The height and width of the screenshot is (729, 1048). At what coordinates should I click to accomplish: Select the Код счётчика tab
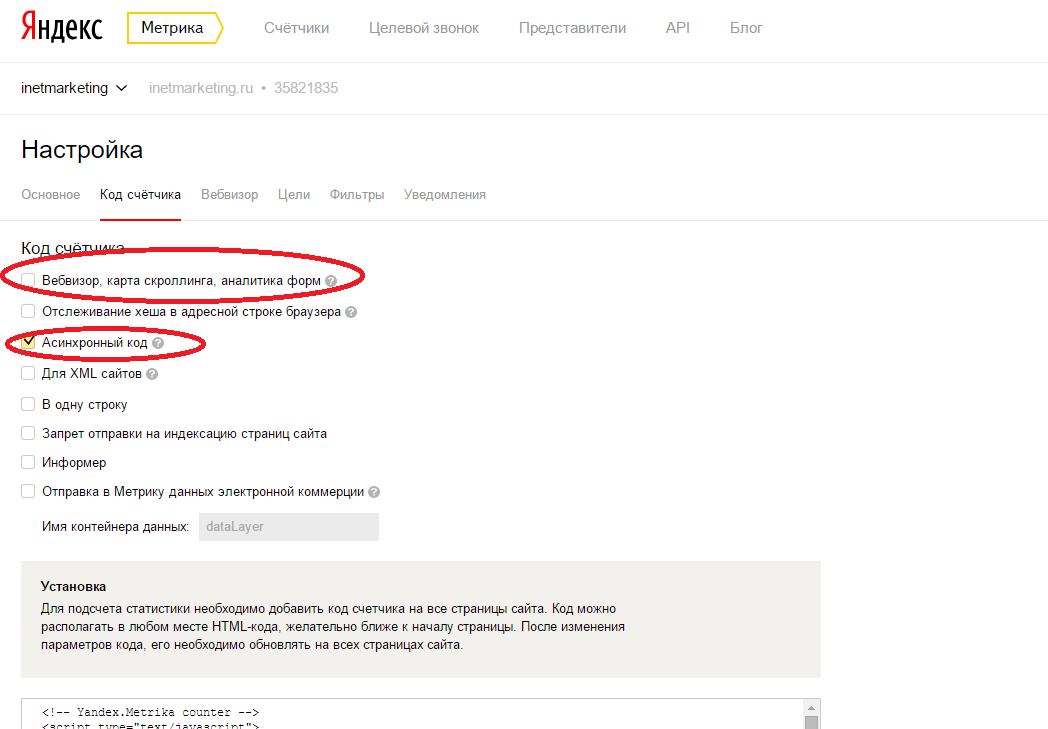point(140,194)
